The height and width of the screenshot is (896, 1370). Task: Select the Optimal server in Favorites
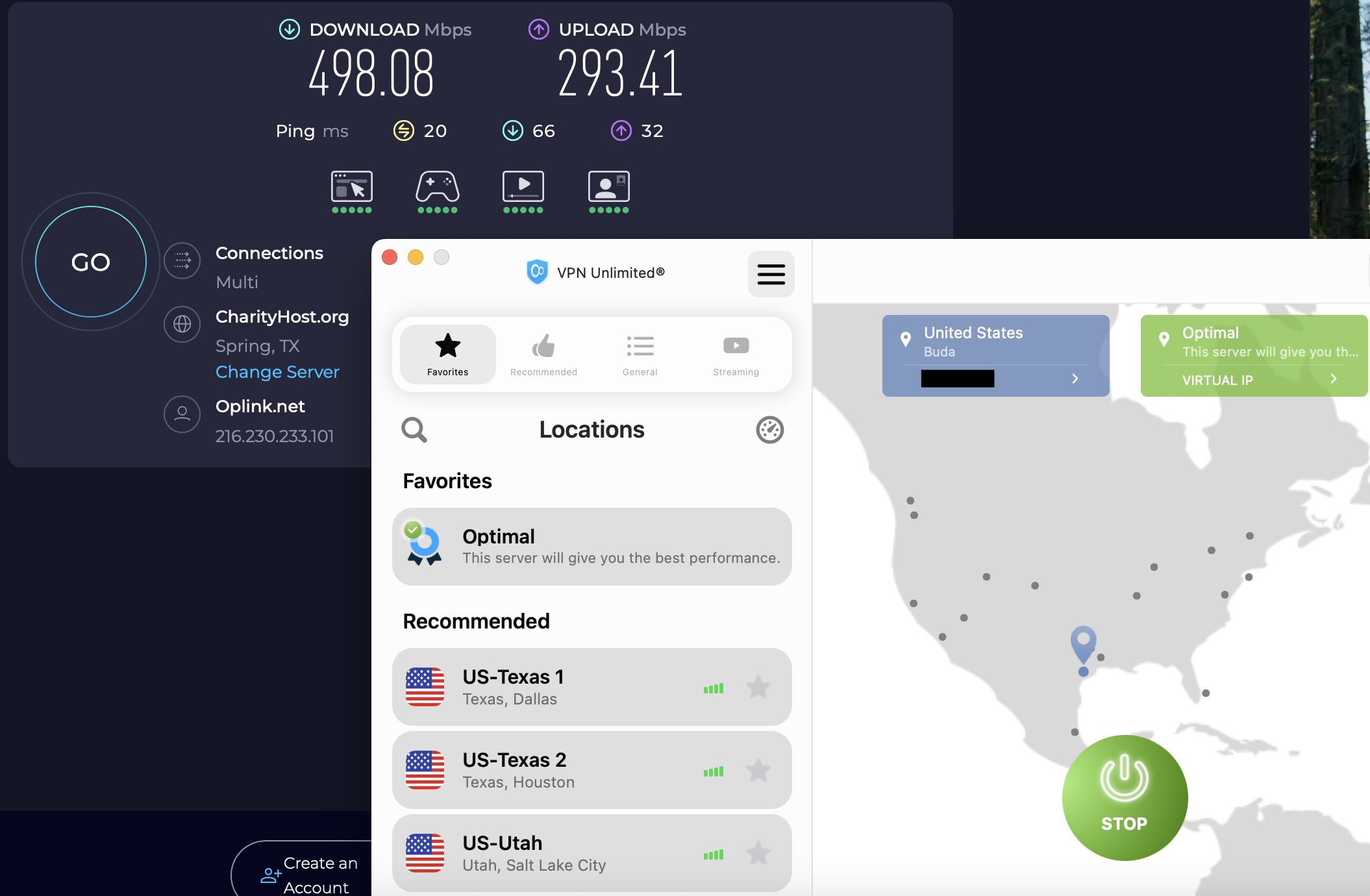(592, 547)
